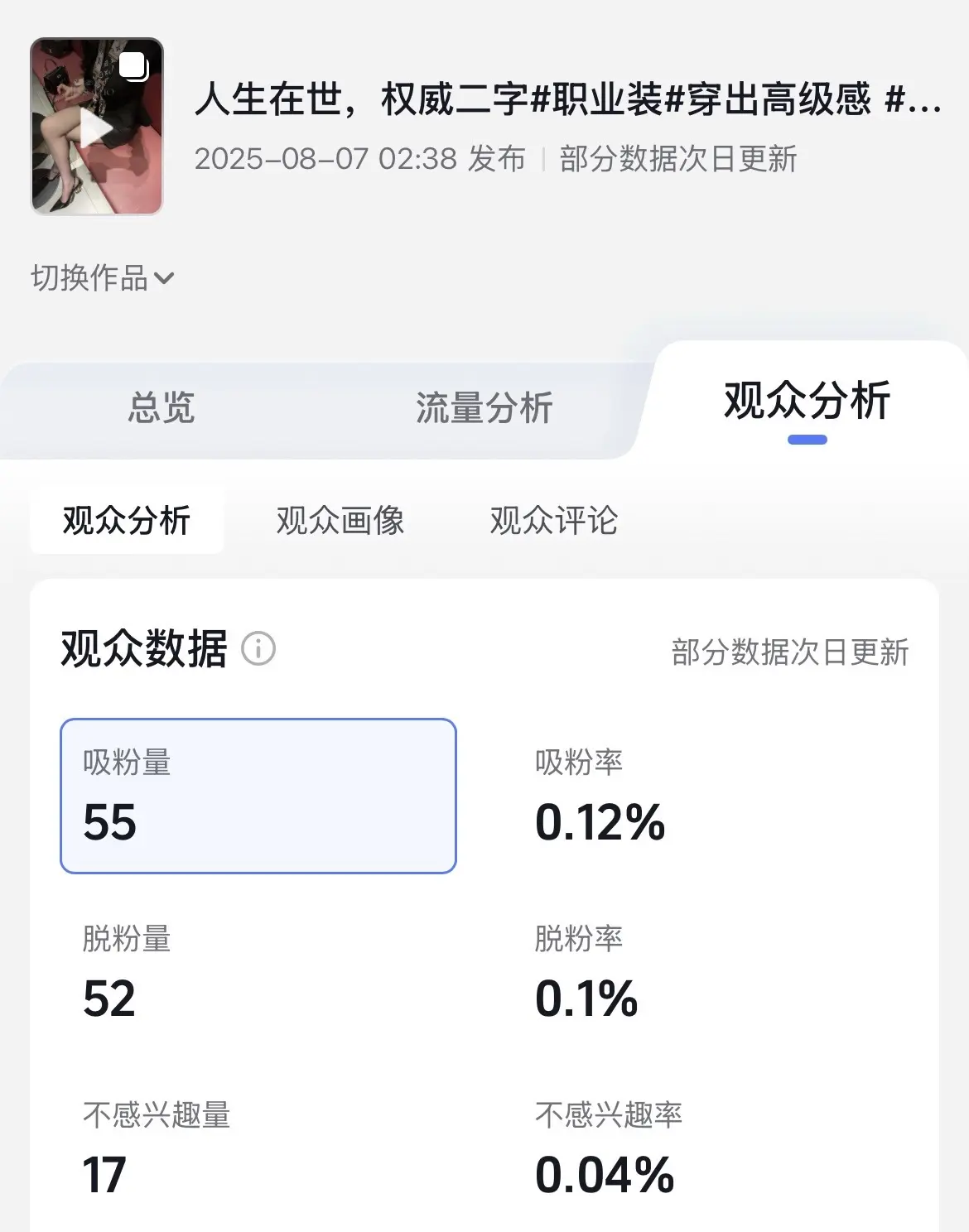The image size is (969, 1232).
Task: Click the info icon beside 观众数据
Action: pyautogui.click(x=258, y=648)
